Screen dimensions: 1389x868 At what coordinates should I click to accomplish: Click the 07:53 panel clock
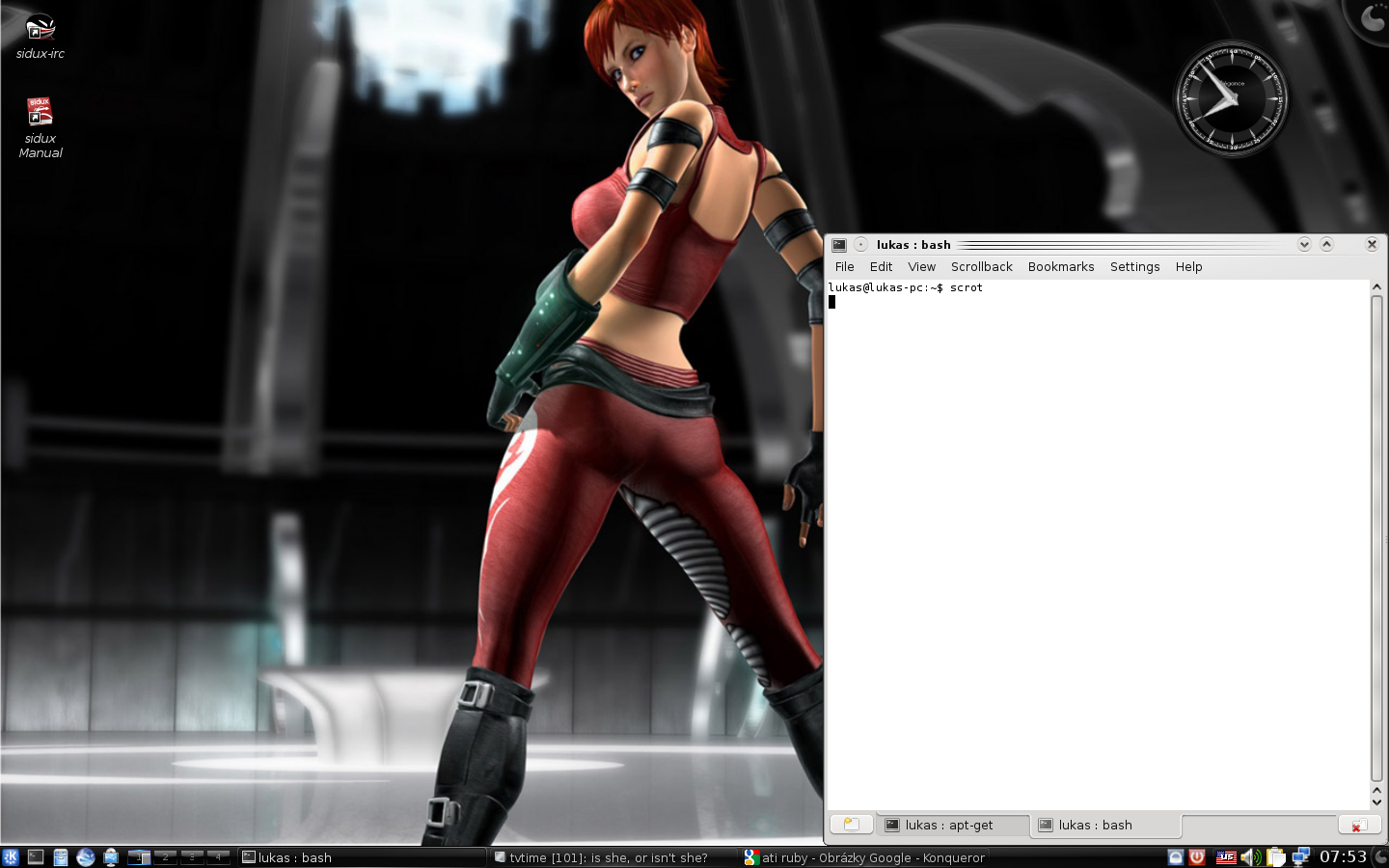click(1343, 856)
